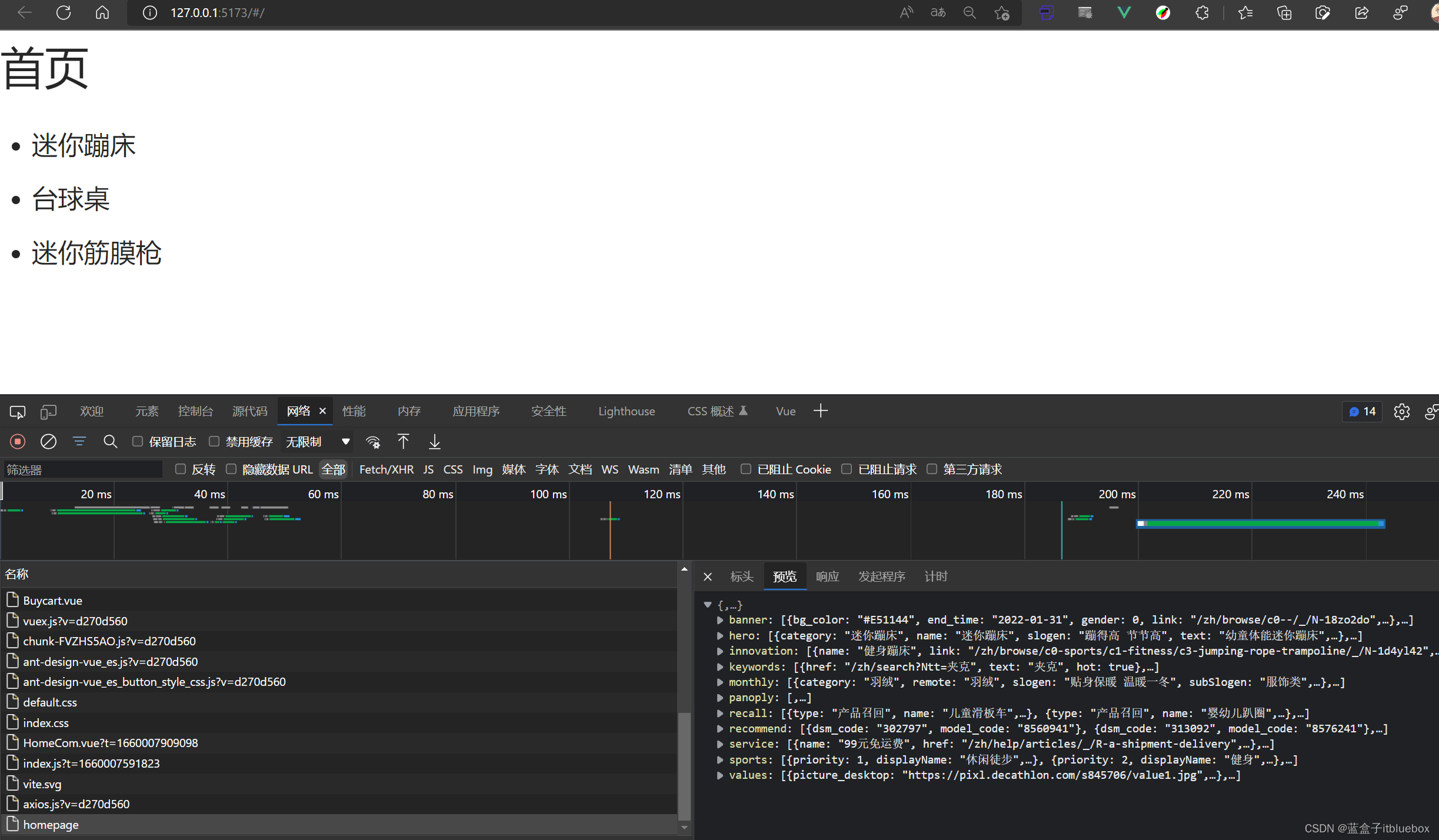Open the 无限制 throttling dropdown
The height and width of the screenshot is (840, 1439).
[318, 442]
